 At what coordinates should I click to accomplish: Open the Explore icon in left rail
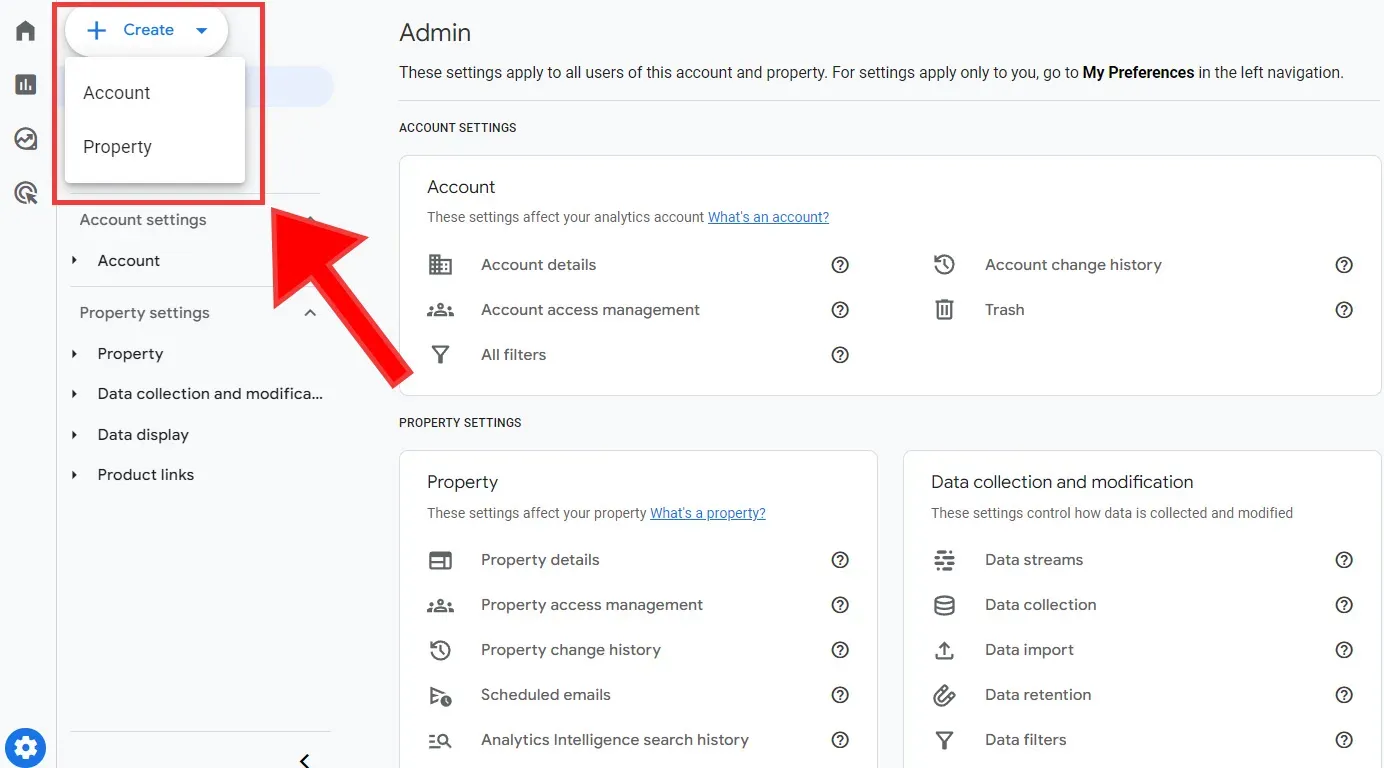[x=26, y=138]
